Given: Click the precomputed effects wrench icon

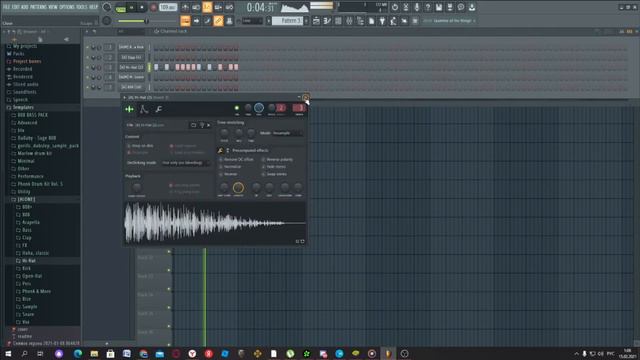Looking at the screenshot, I should pyautogui.click(x=220, y=151).
